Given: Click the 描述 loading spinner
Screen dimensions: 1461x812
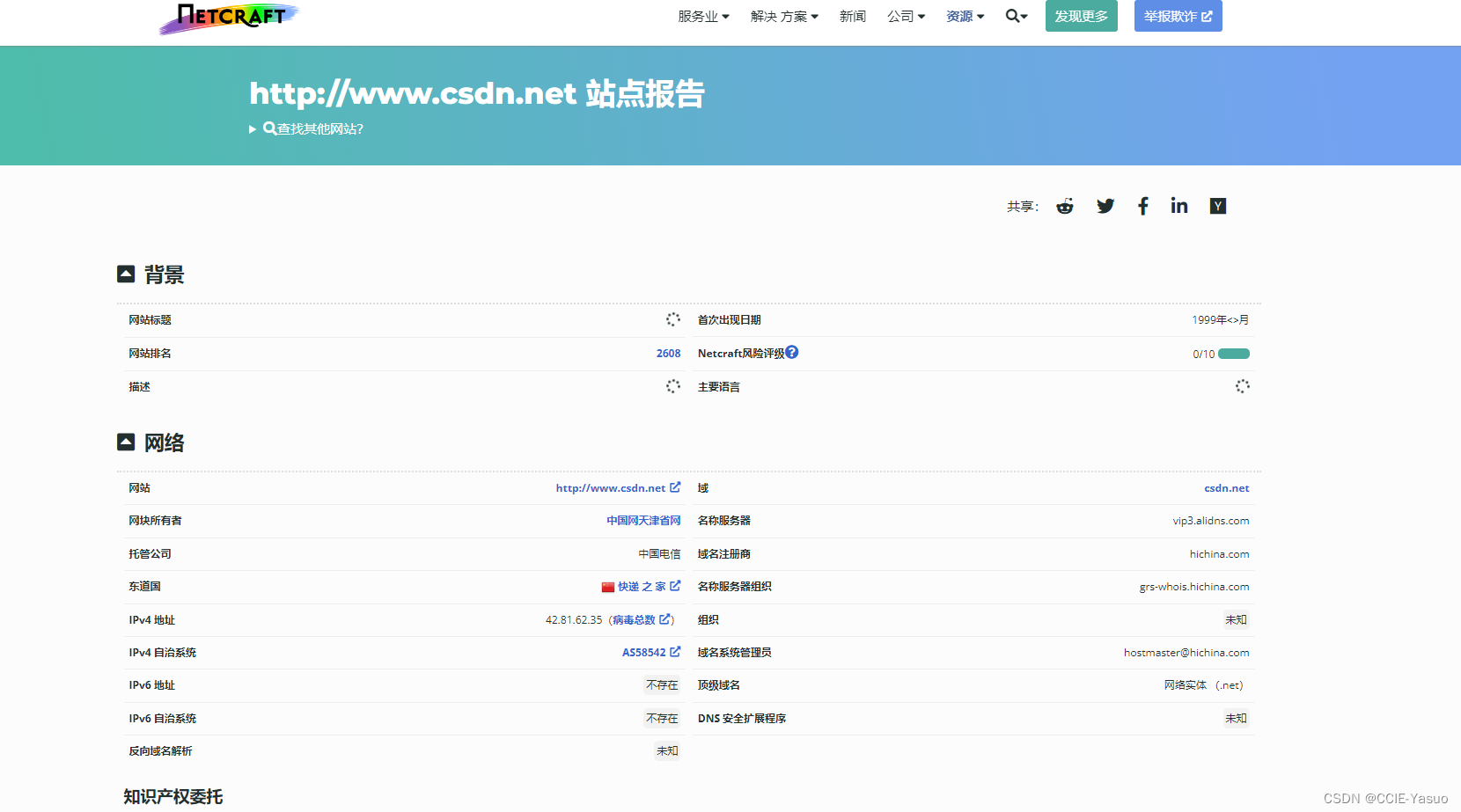Looking at the screenshot, I should click(673, 386).
